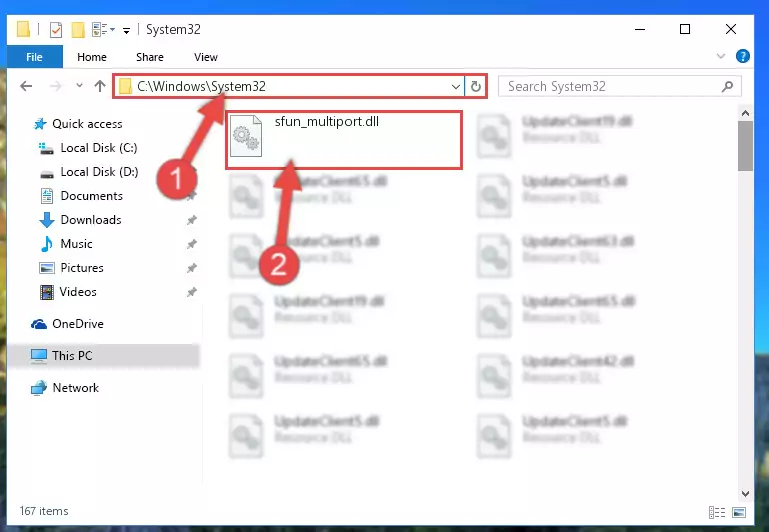
Task: Click the New folder quick access icon
Action: tap(77, 29)
